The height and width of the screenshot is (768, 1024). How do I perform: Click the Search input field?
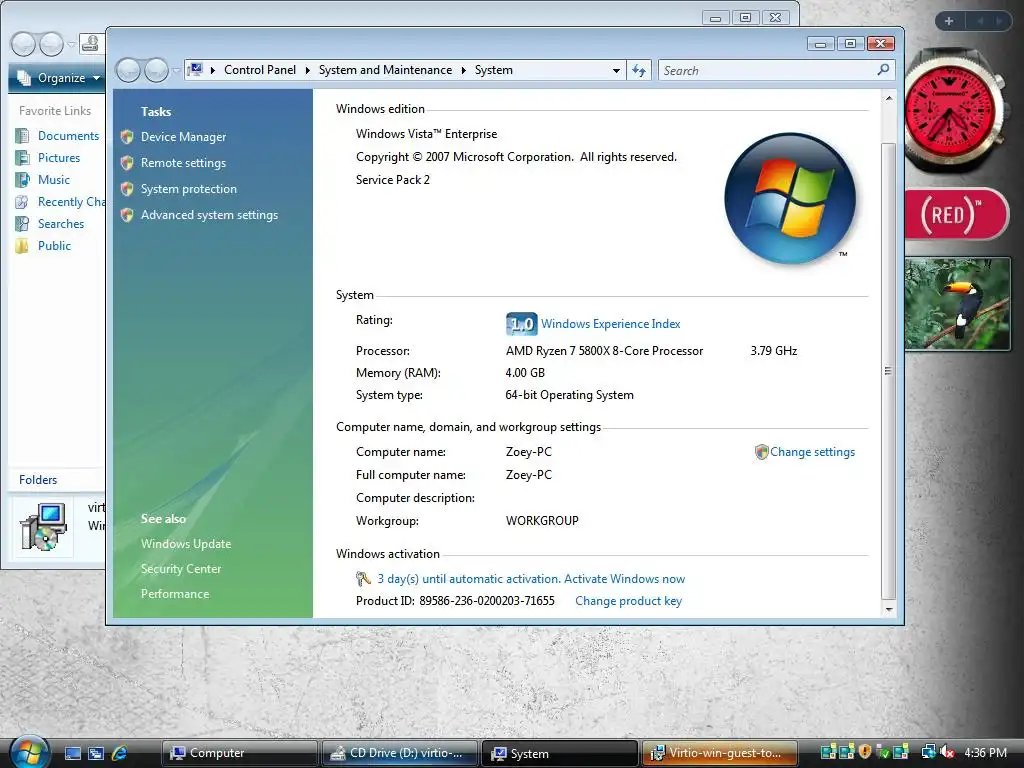pos(768,71)
